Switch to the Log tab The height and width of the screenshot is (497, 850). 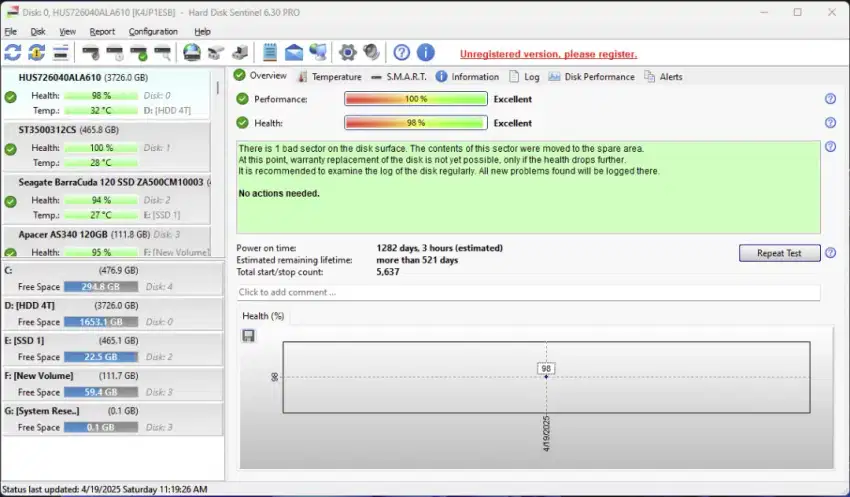point(524,76)
